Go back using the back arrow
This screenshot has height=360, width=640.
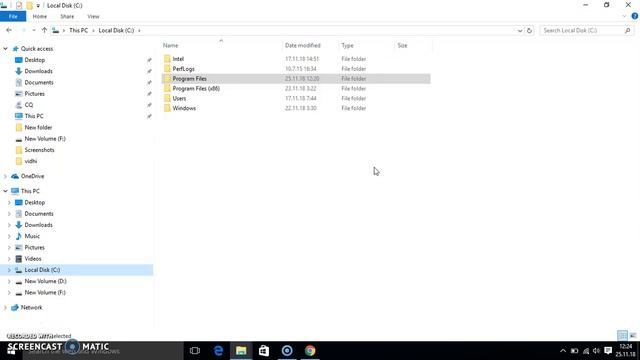(9, 30)
